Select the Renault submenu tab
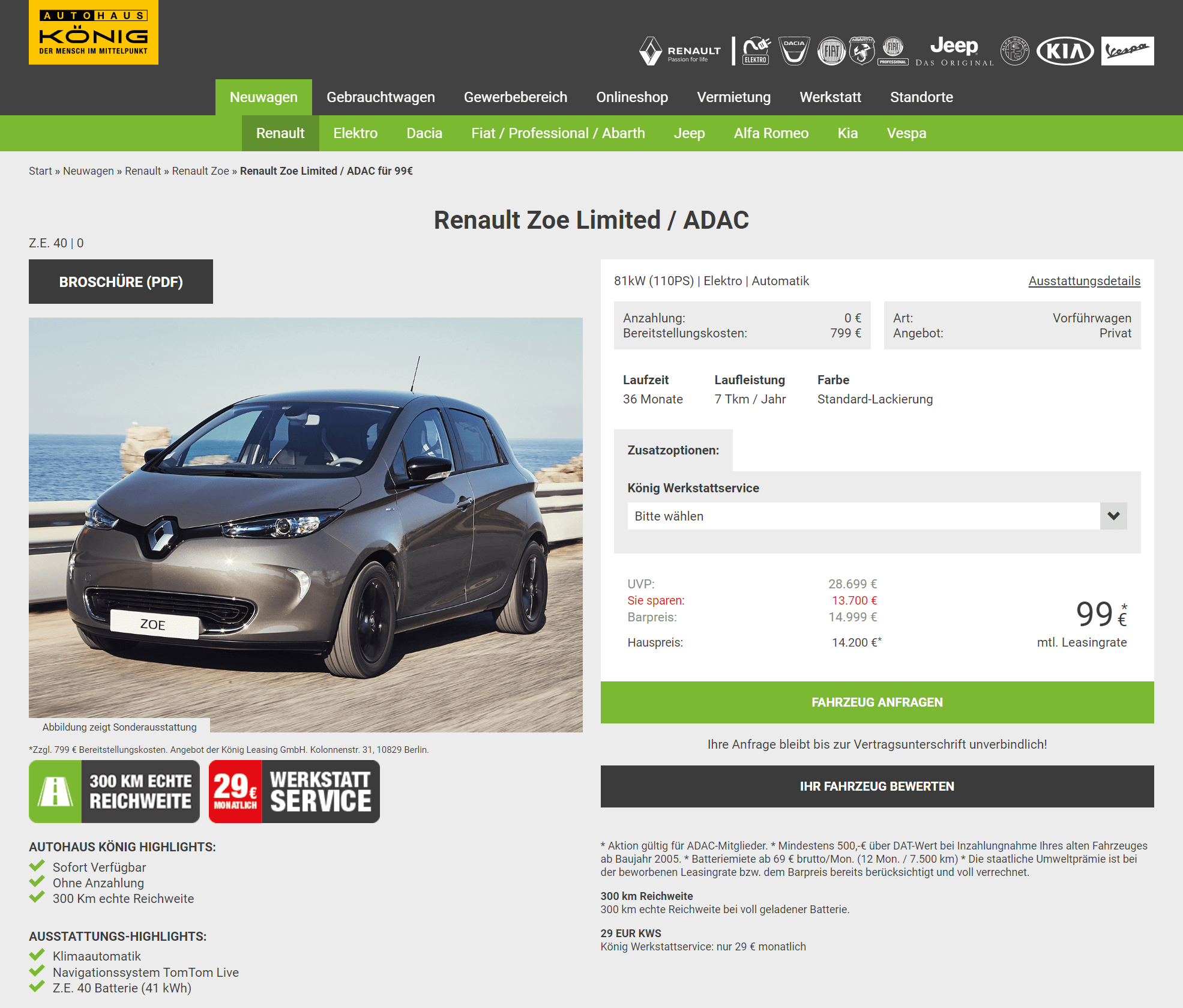The height and width of the screenshot is (1008, 1183). (x=280, y=133)
